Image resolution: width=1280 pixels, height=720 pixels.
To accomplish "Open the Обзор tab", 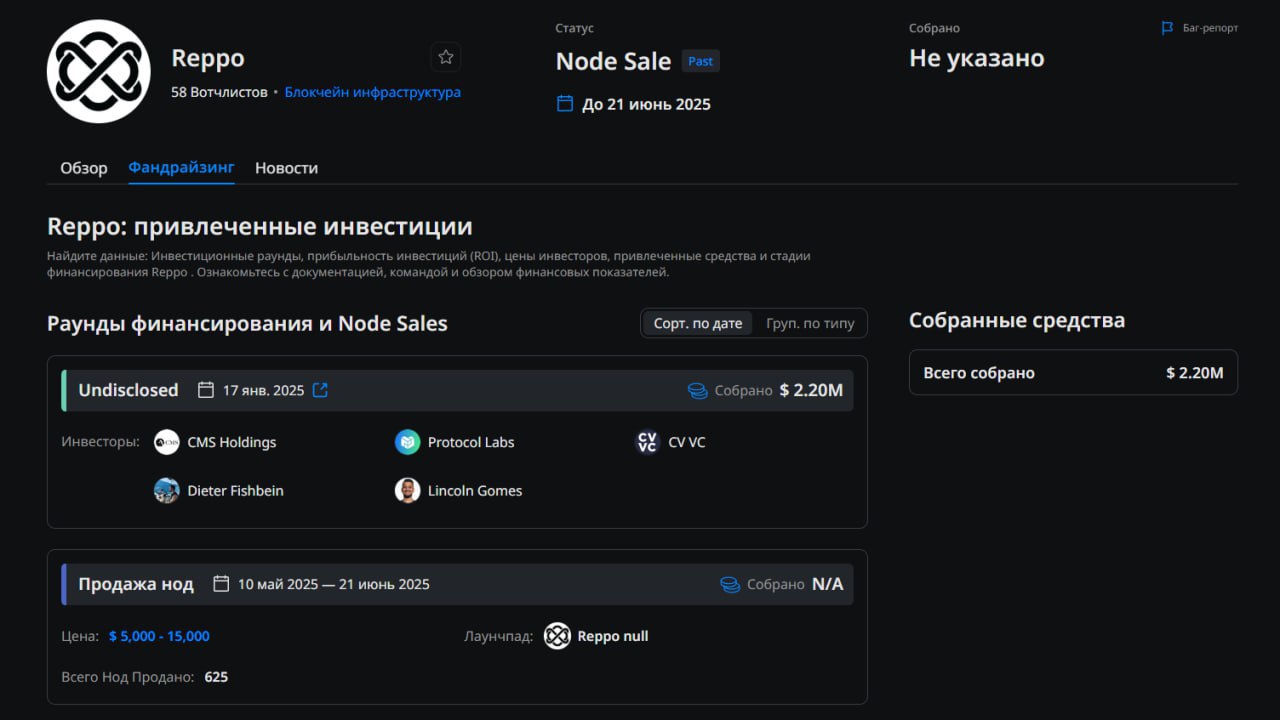I will (84, 168).
